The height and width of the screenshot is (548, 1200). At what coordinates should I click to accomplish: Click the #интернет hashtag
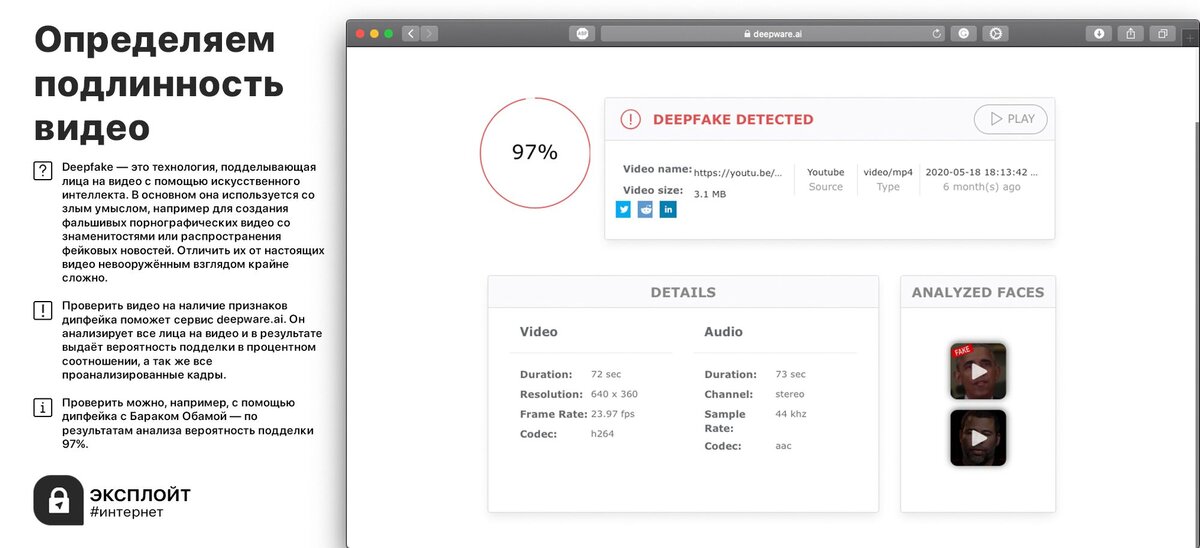pos(126,512)
